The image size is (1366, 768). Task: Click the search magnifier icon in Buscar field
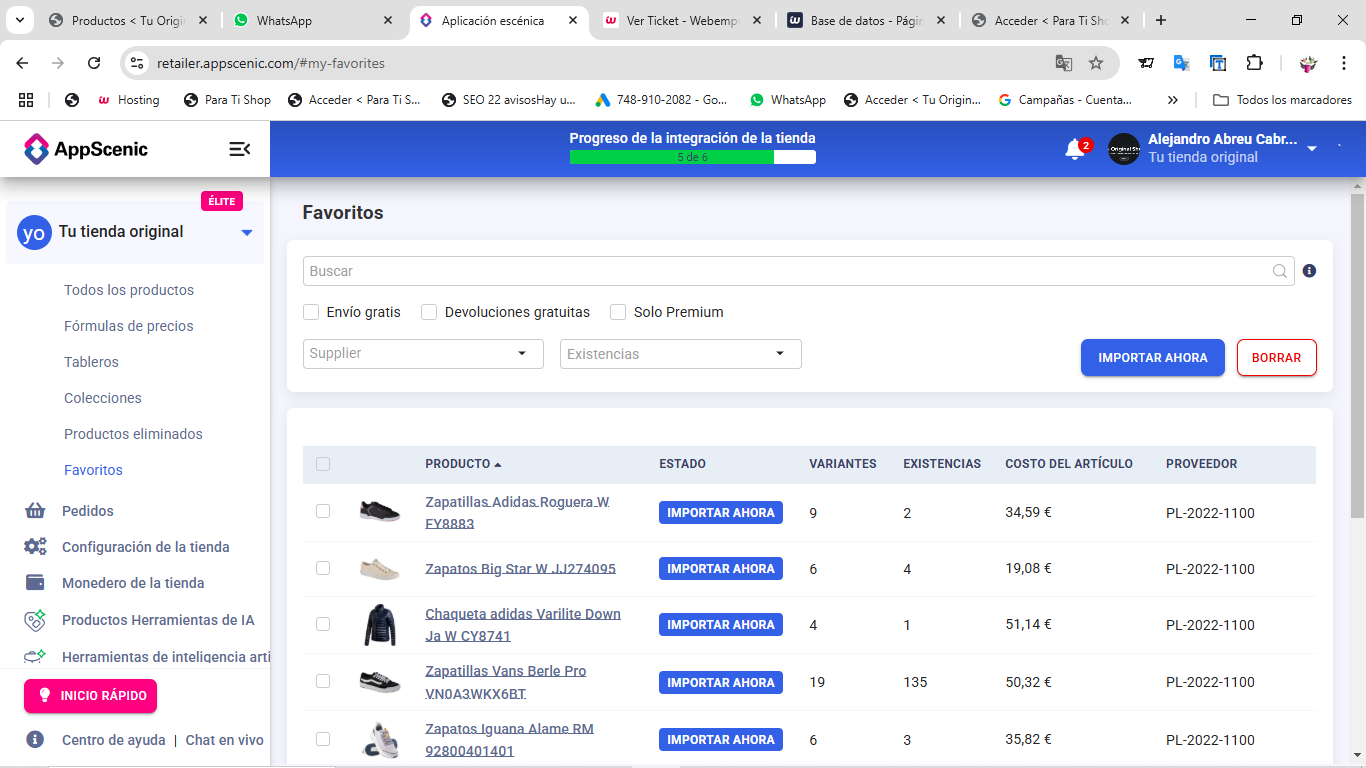point(1279,271)
